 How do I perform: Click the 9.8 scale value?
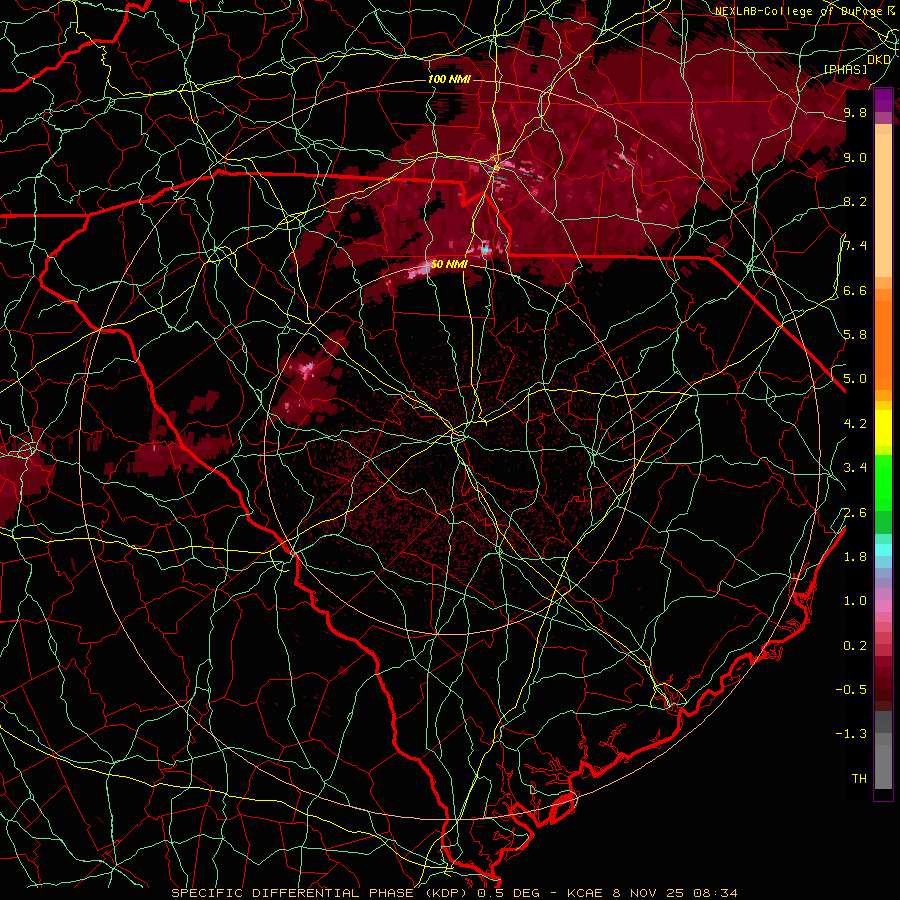click(x=855, y=112)
